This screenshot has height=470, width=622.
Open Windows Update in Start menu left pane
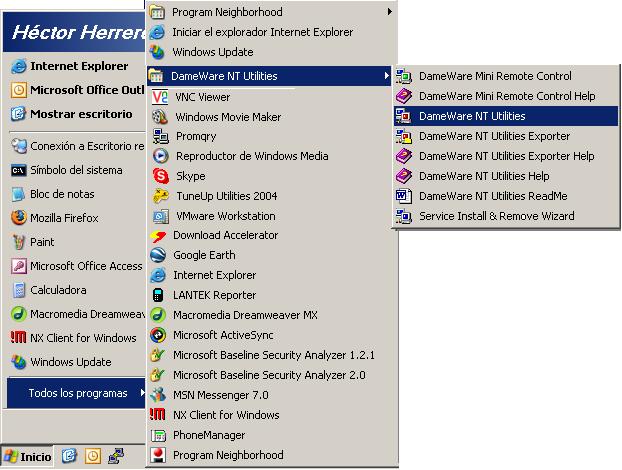76,362
